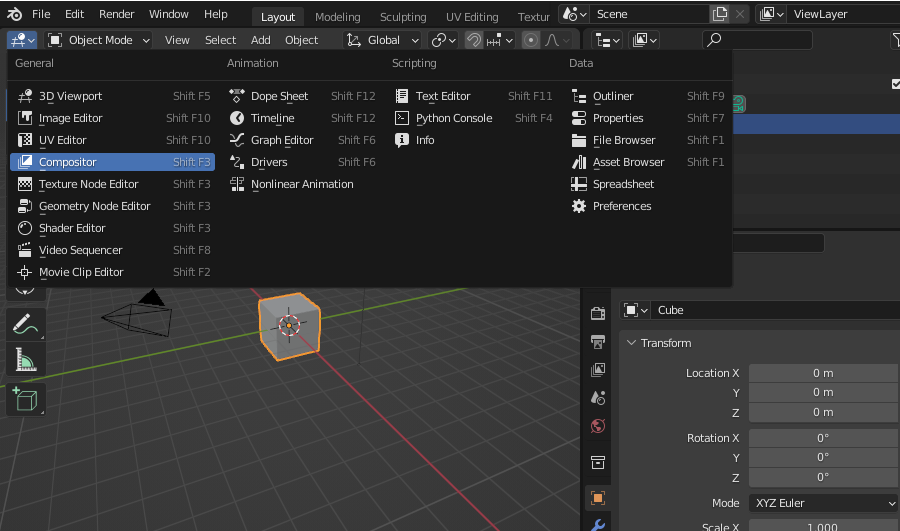The width and height of the screenshot is (900, 531).
Task: Open the Help menu
Action: tap(216, 14)
